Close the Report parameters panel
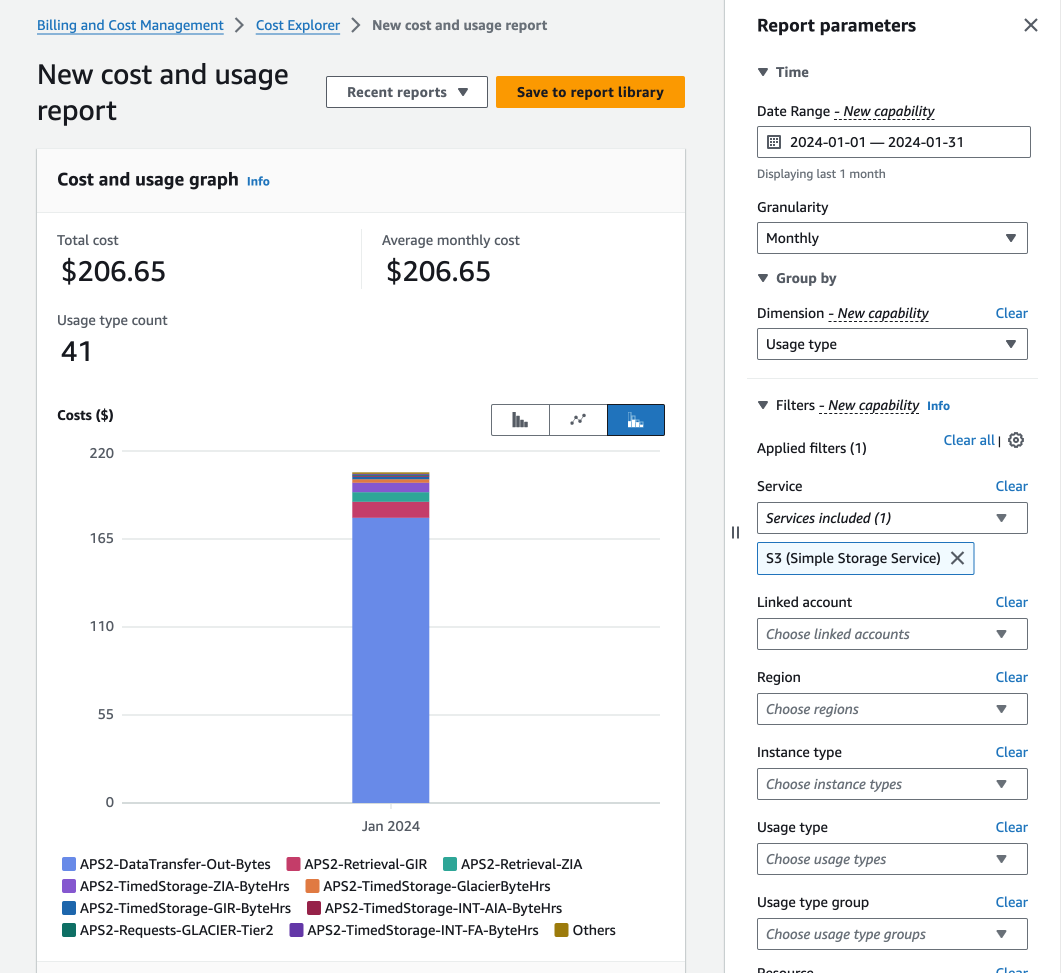 (x=1031, y=26)
